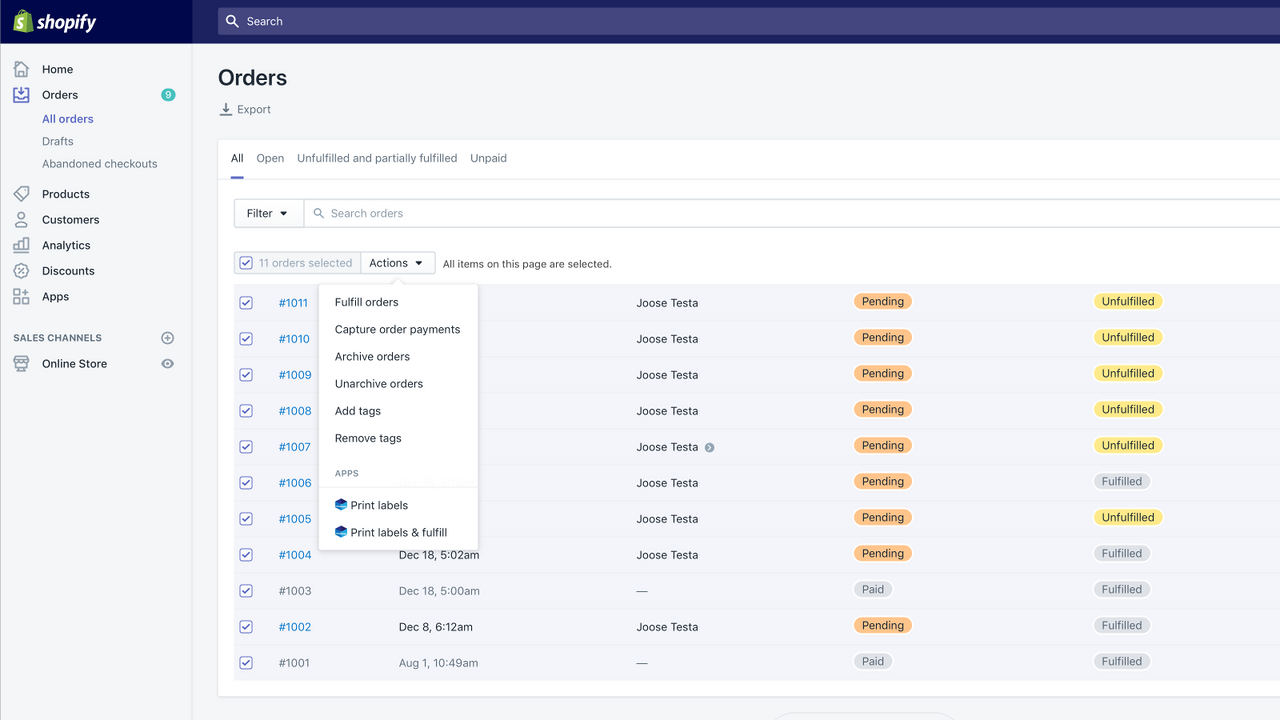Select Capture order payments
1280x720 pixels.
[398, 329]
